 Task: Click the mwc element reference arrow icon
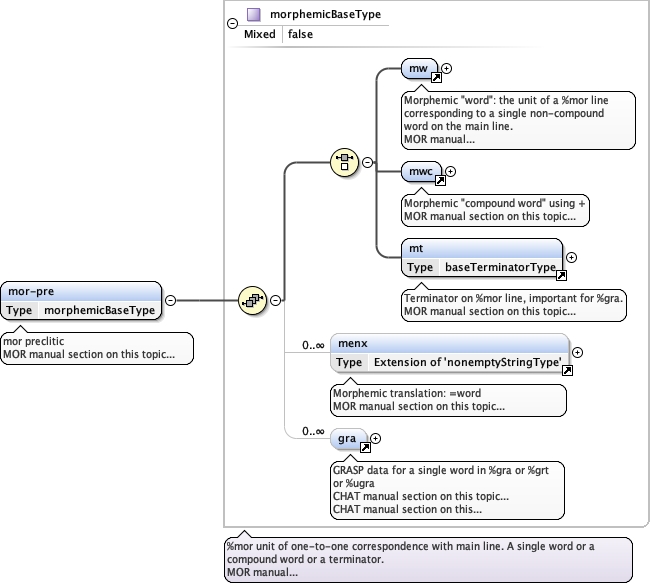[440, 181]
